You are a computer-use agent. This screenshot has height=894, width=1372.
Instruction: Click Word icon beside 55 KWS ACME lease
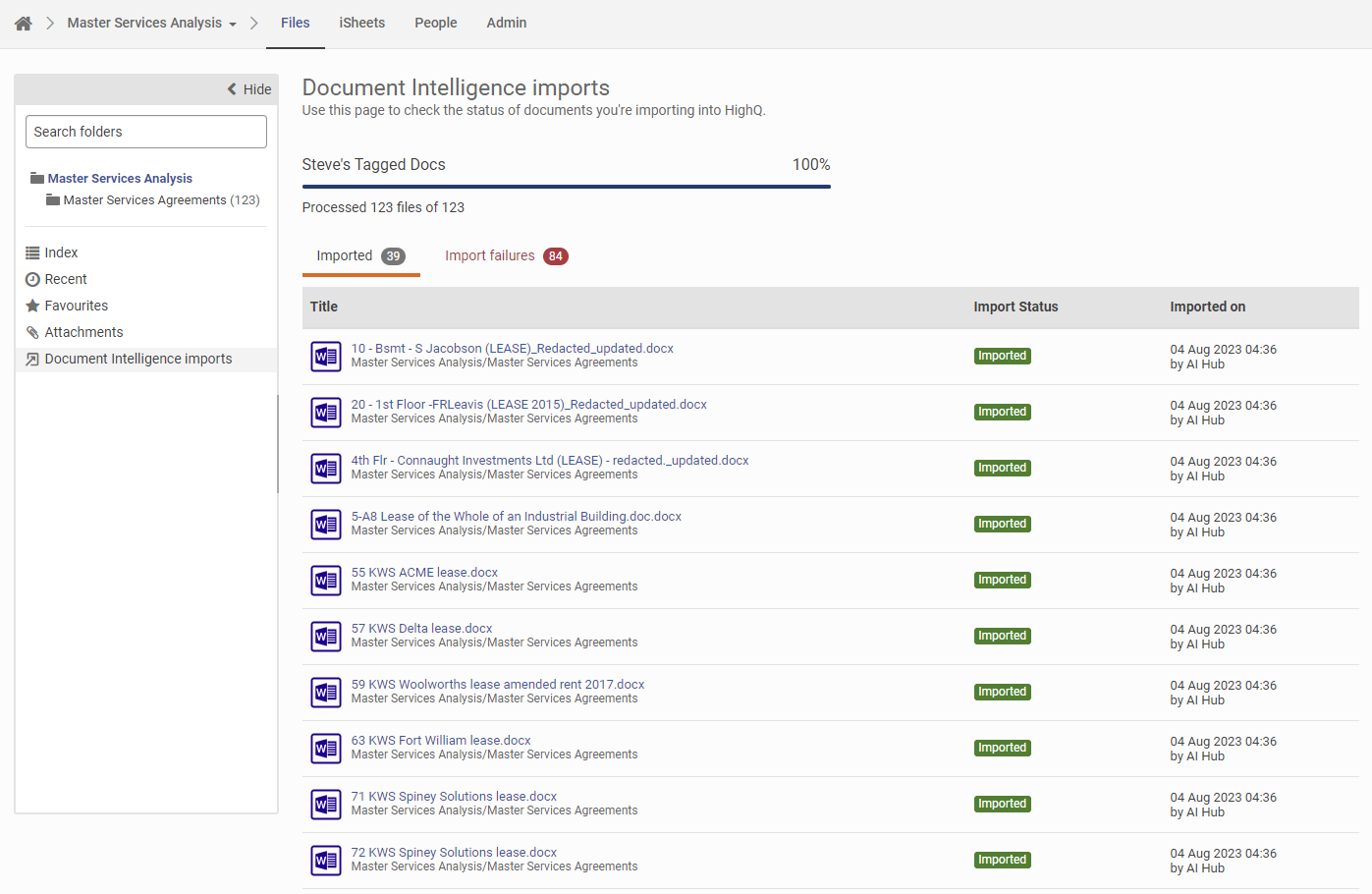coord(326,580)
